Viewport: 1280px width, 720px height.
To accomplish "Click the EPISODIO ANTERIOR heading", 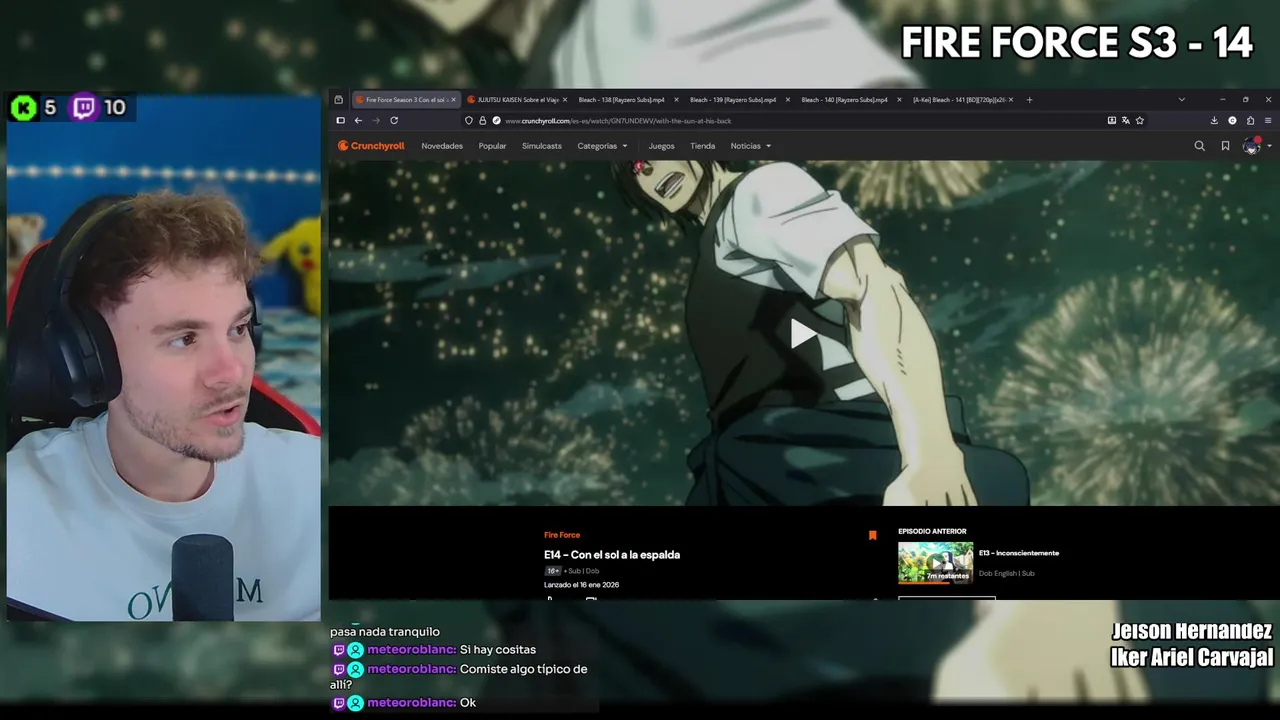I will pyautogui.click(x=932, y=531).
